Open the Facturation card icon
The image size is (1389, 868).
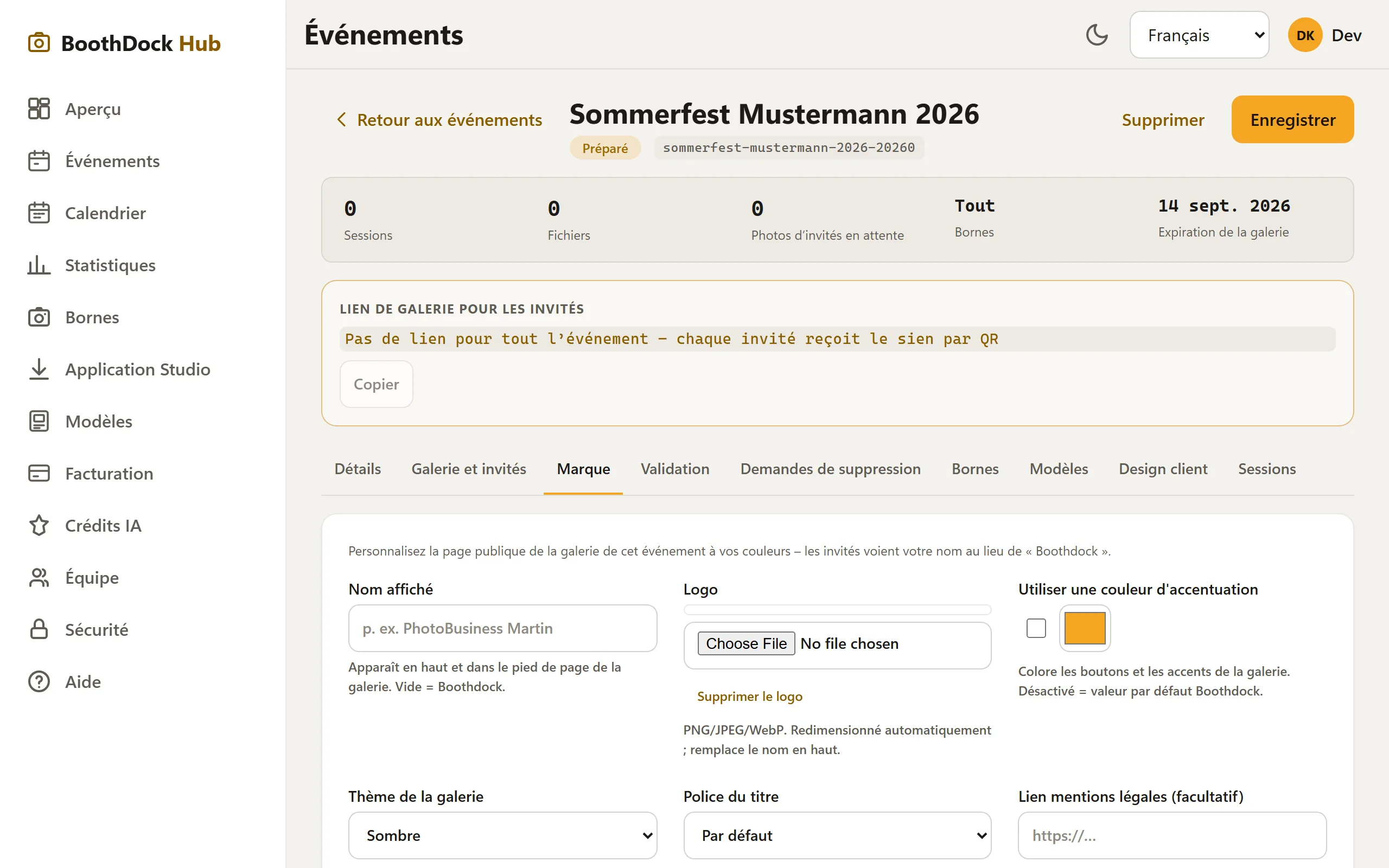[x=39, y=473]
